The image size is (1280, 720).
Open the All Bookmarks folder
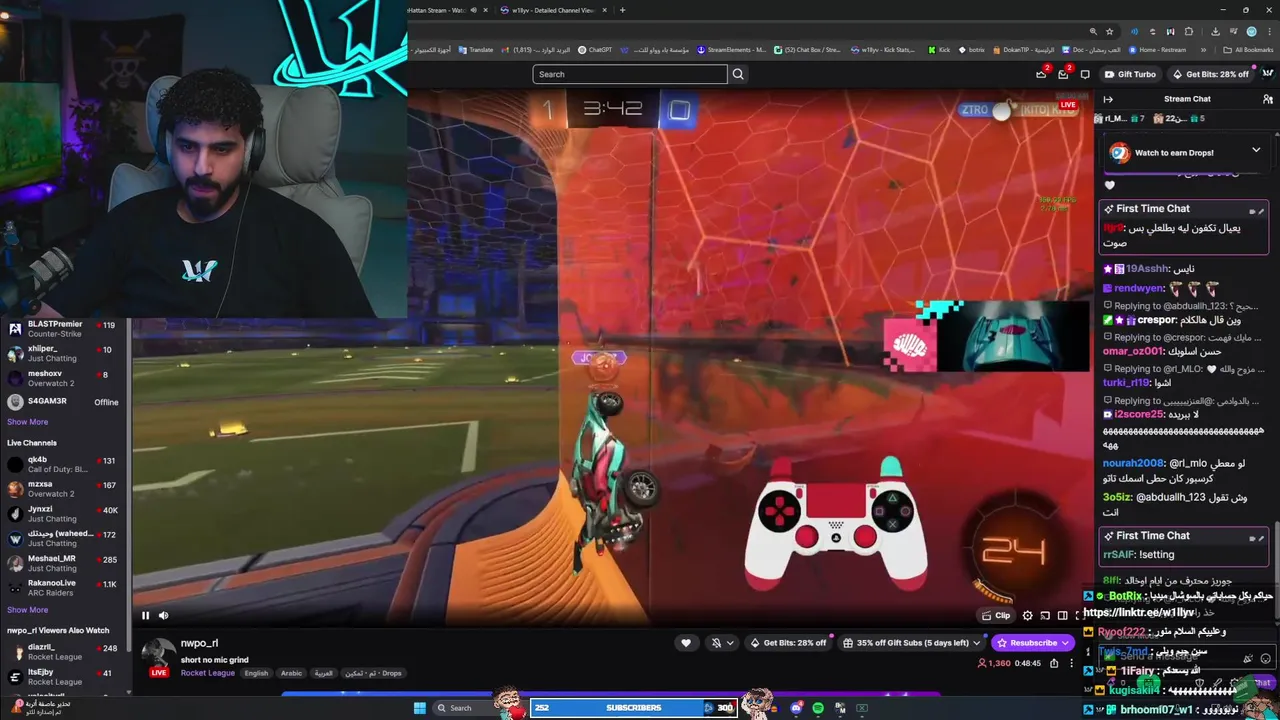pyautogui.click(x=1248, y=50)
